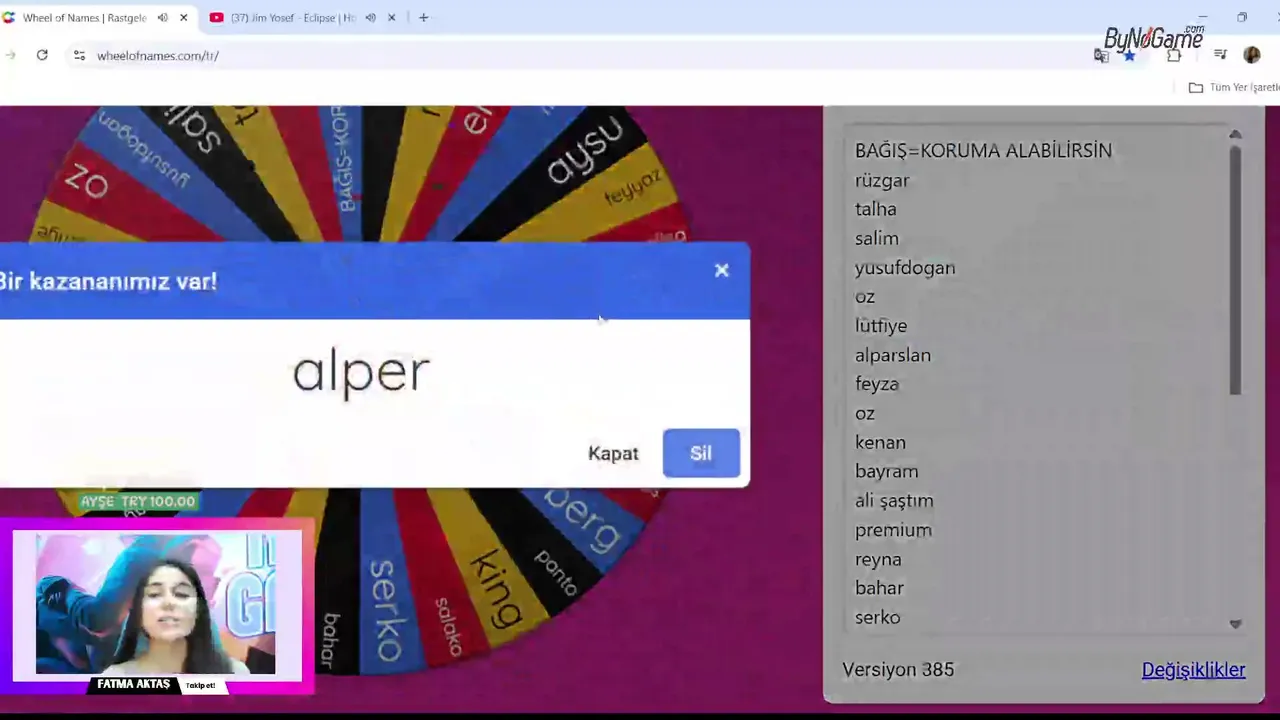This screenshot has width=1280, height=720.
Task: Switch to Wheel of Names tab
Action: pos(84,18)
